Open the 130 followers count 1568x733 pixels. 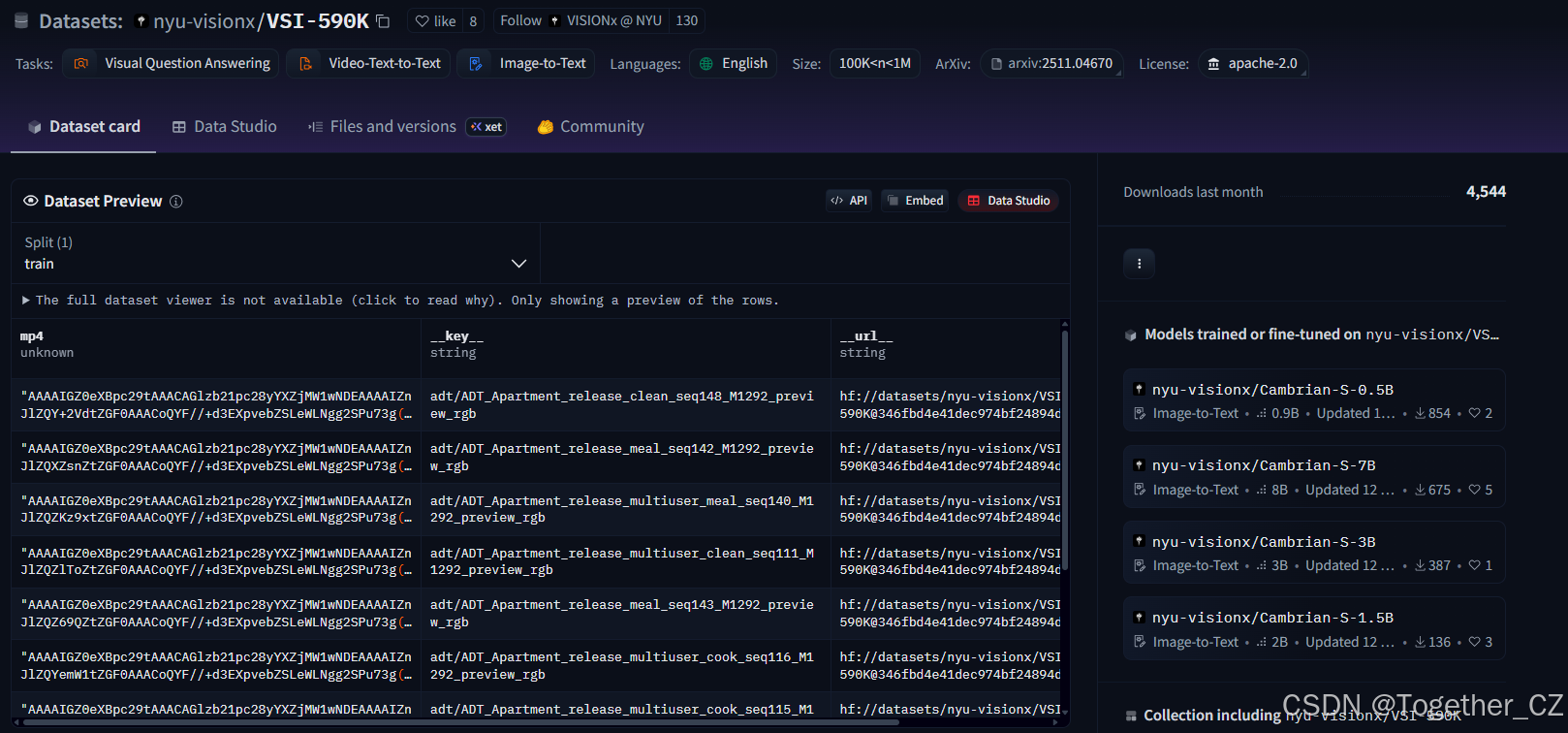(686, 20)
